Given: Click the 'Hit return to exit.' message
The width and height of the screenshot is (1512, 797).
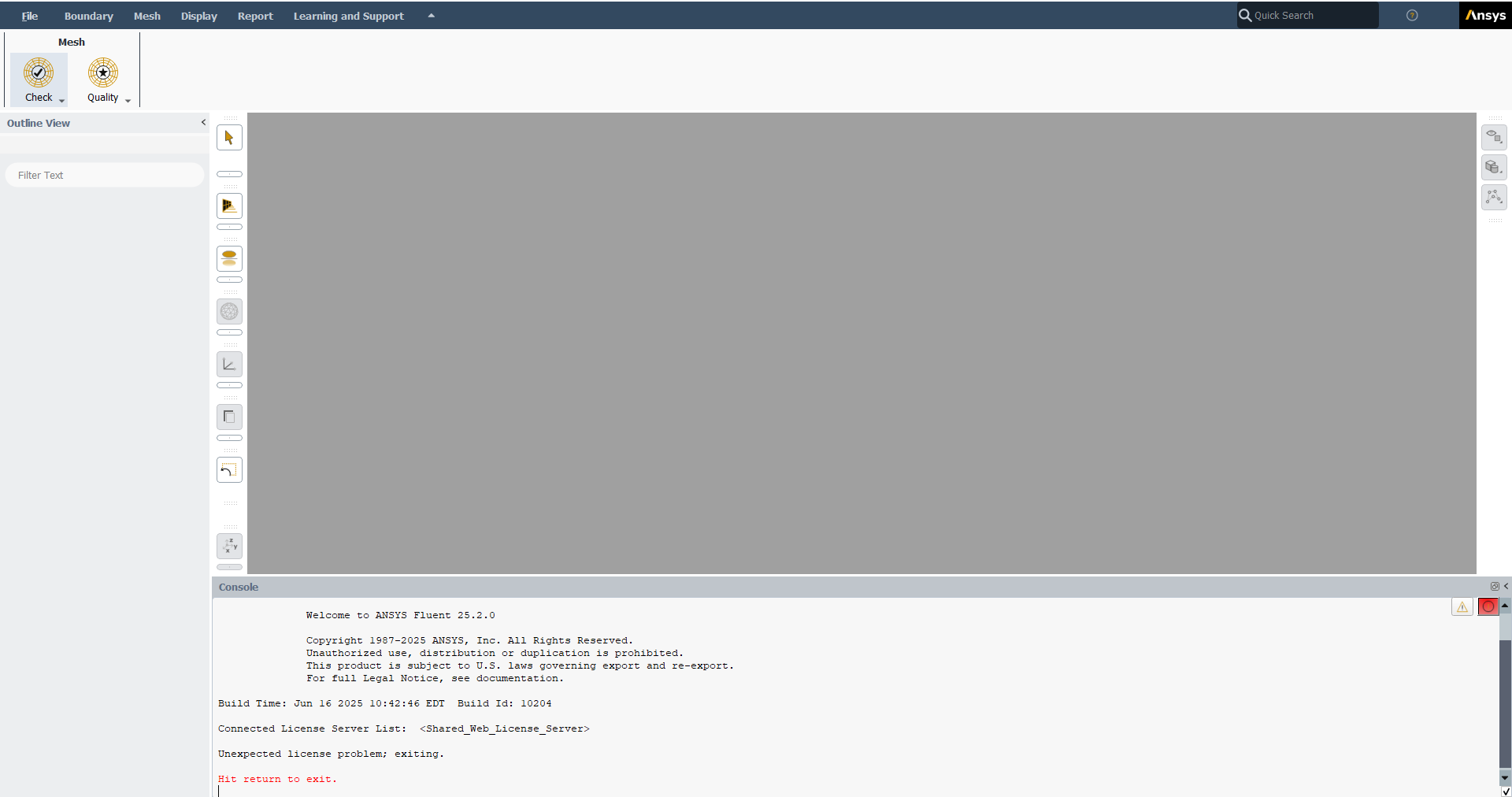Looking at the screenshot, I should tap(277, 780).
